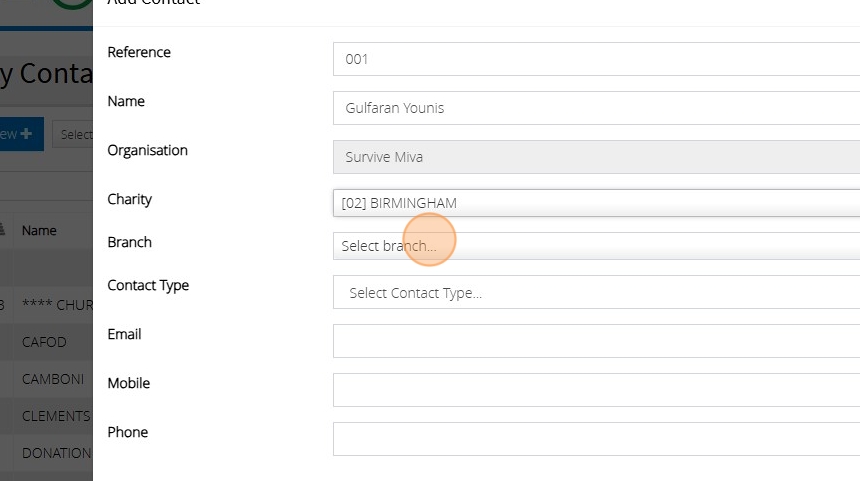This screenshot has width=860, height=481.
Task: Click the Name field with Gulfaran Younis
Action: (x=596, y=108)
